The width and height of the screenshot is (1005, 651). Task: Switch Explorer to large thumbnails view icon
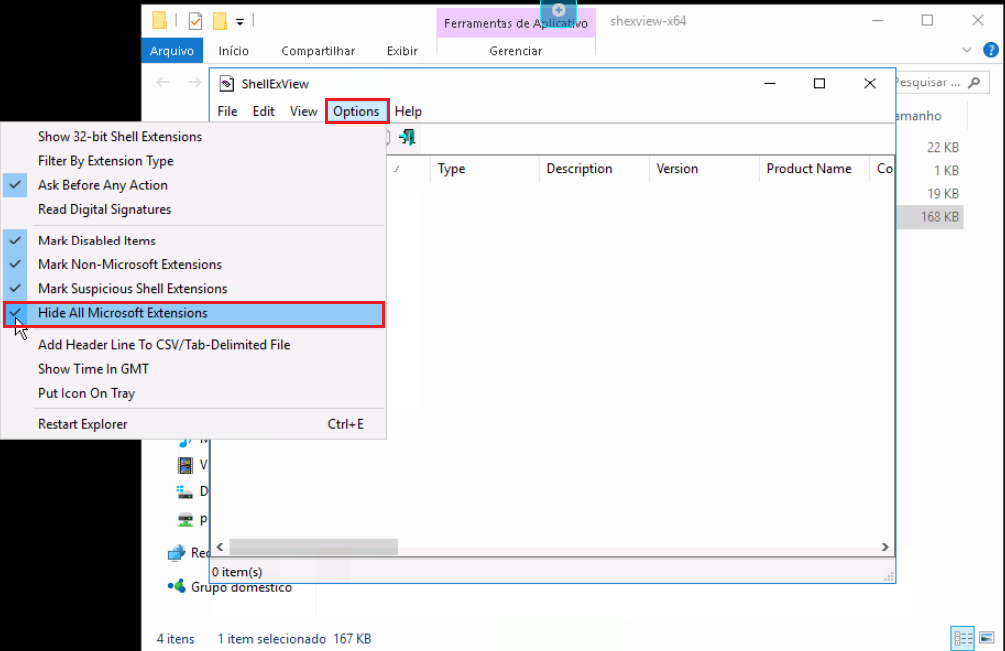click(x=987, y=638)
